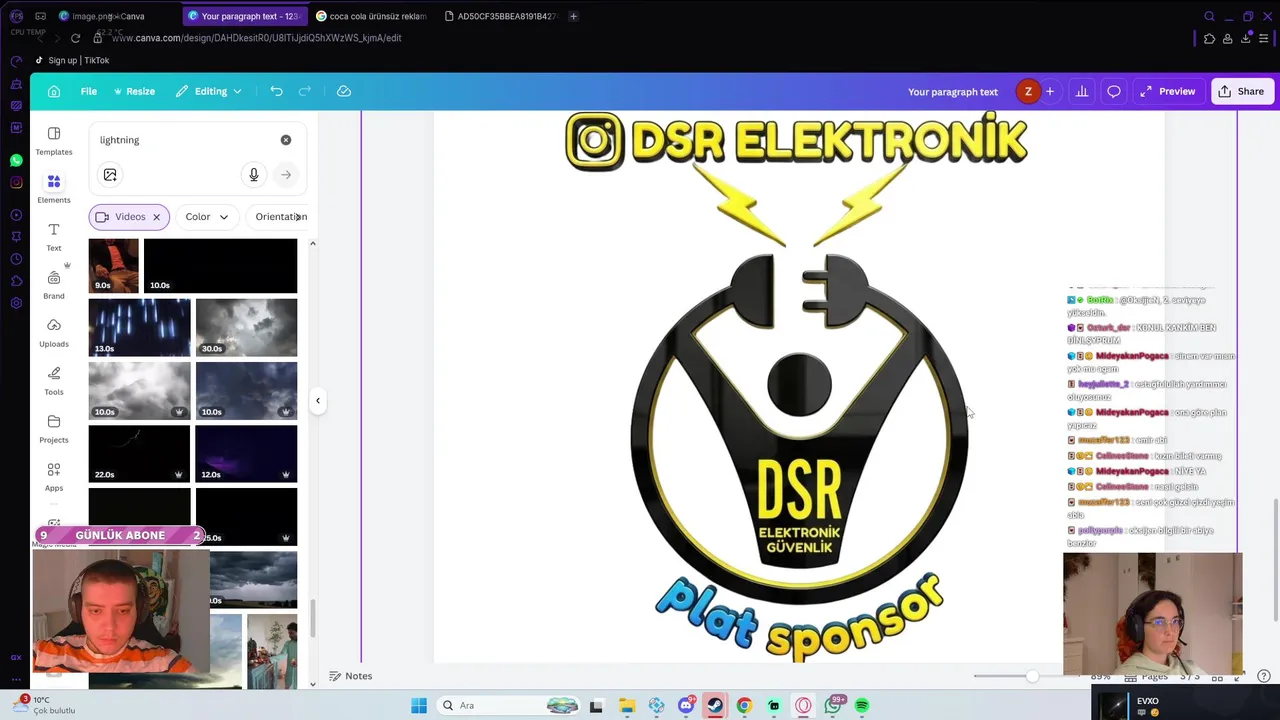The width and height of the screenshot is (1280, 720).
Task: Open Instagram in browser sidebar
Action: pos(16,182)
